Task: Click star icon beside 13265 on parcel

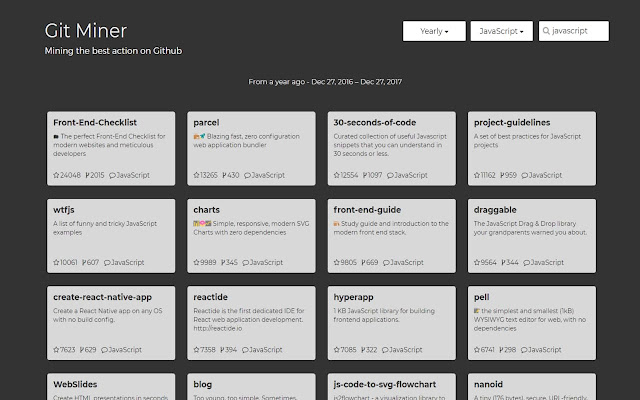Action: point(196,175)
